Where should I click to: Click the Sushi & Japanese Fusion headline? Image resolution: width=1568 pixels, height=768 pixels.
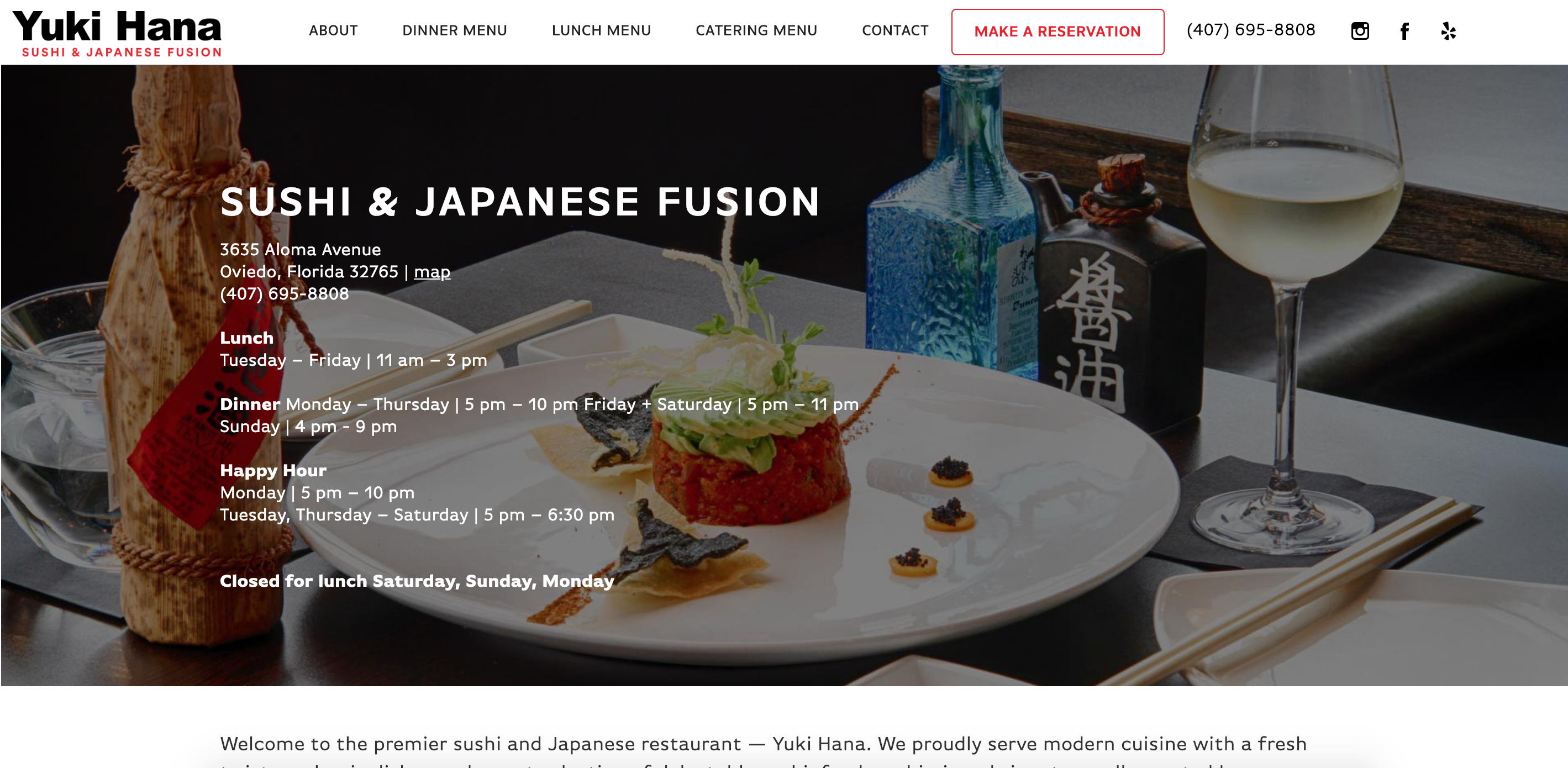520,202
